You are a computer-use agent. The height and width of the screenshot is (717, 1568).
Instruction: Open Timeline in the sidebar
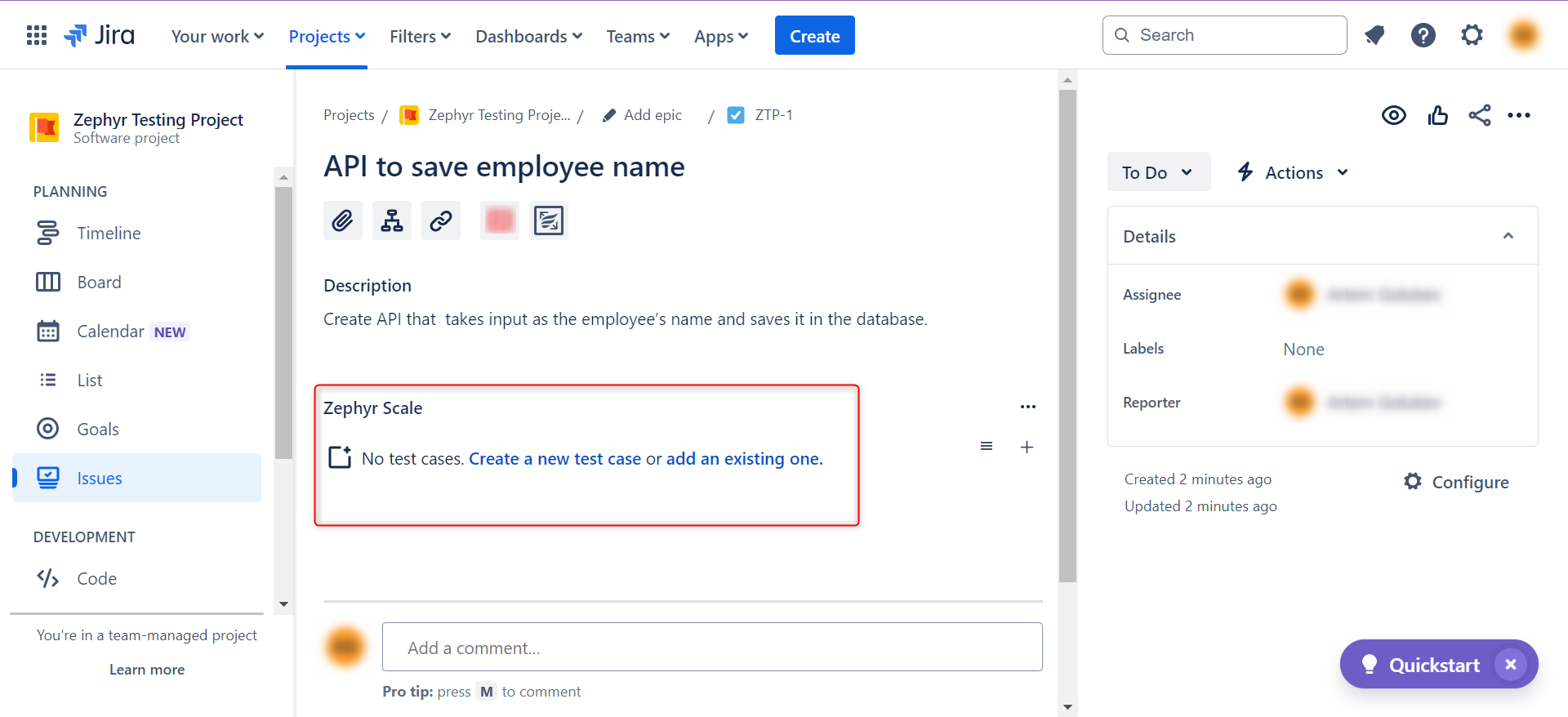pyautogui.click(x=137, y=234)
